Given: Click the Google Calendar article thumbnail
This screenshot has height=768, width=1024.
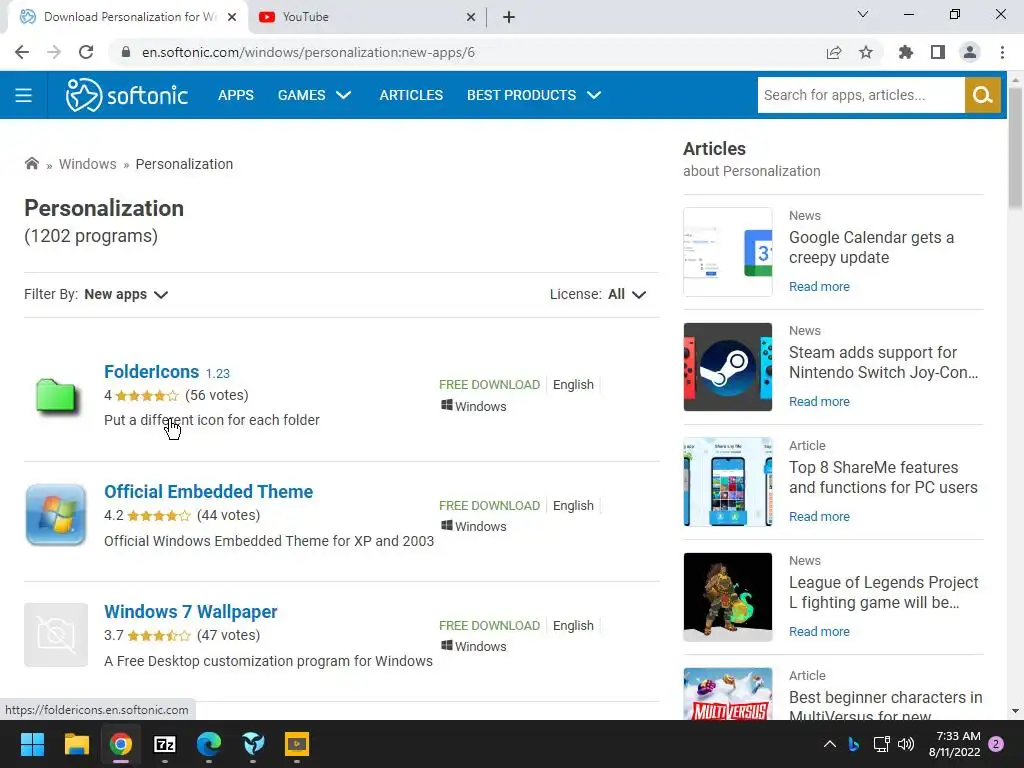Looking at the screenshot, I should (x=728, y=252).
